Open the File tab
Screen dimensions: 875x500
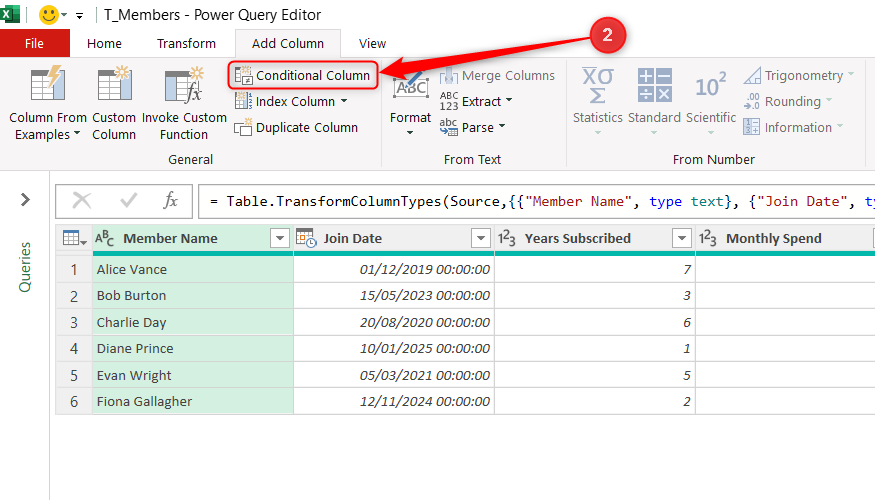tap(35, 44)
